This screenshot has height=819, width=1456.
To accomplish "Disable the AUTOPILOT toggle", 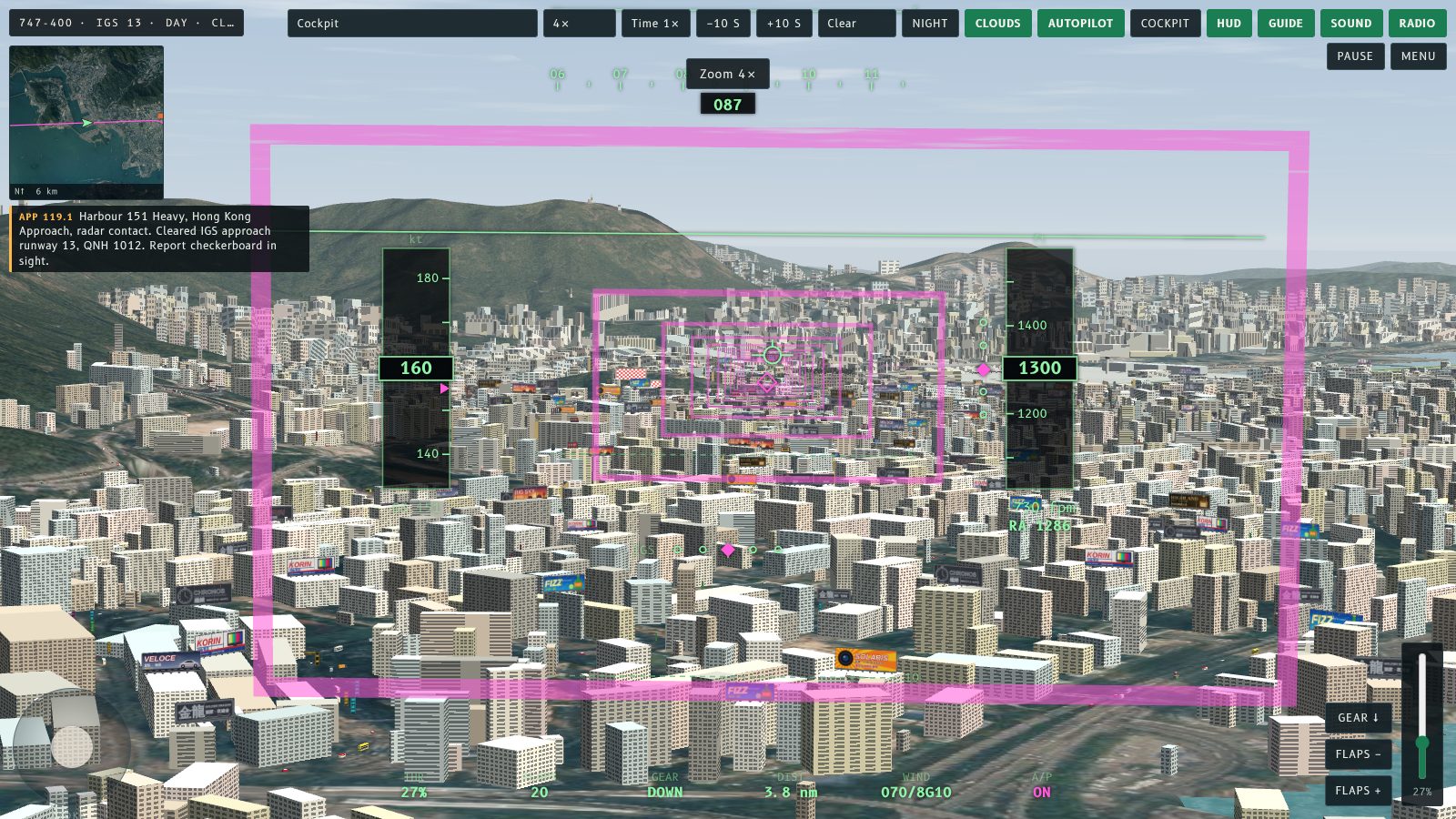I will (1080, 23).
